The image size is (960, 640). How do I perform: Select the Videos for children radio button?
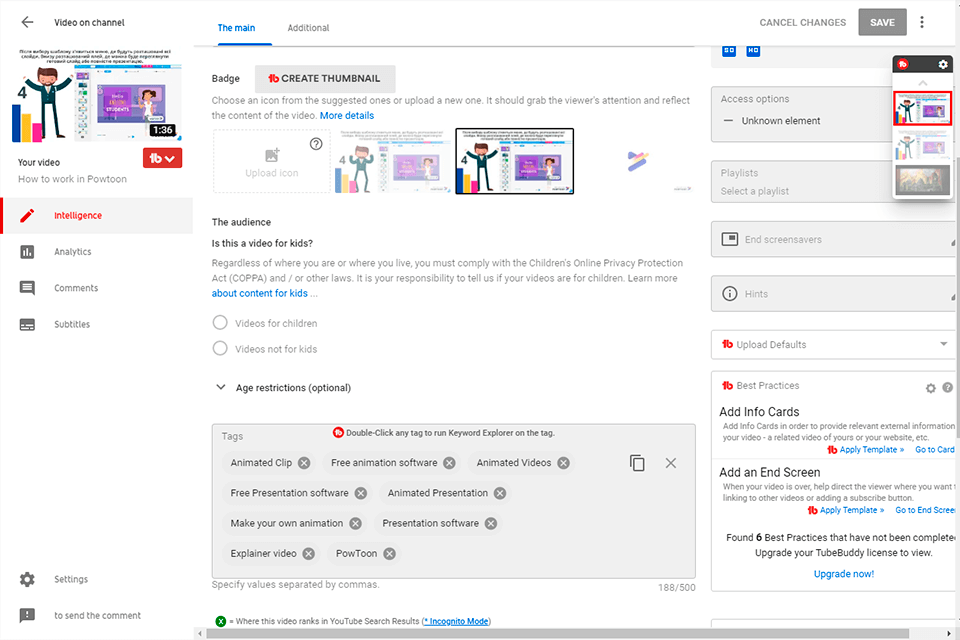coord(220,323)
